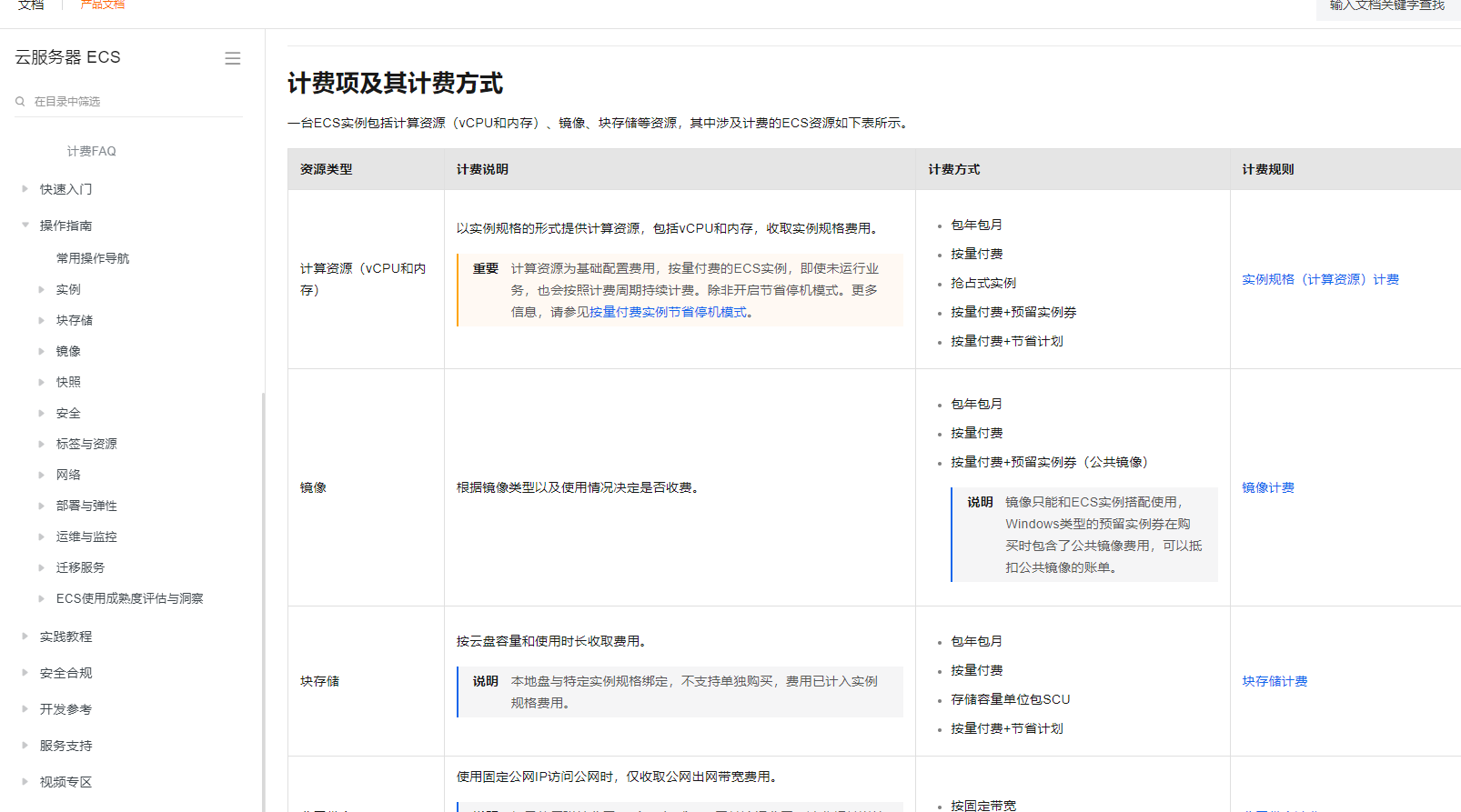Expand the 部署与弹性 arrow
This screenshot has width=1461, height=812.
click(x=41, y=506)
